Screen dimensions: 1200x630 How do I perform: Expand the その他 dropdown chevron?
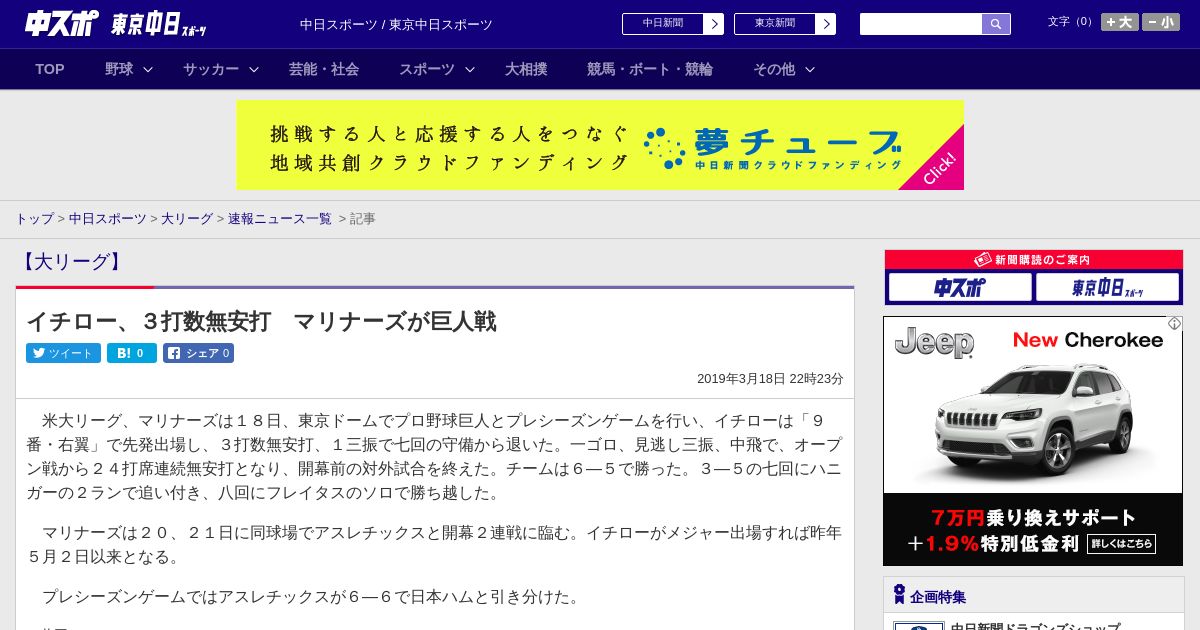[810, 69]
